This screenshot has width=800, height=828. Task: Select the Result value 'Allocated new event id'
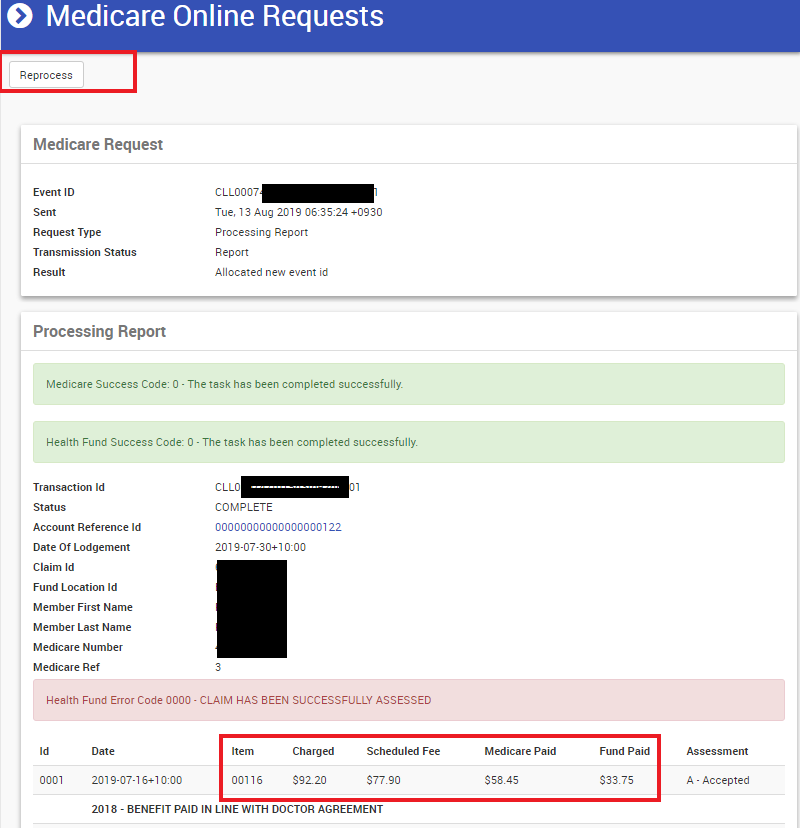[271, 272]
